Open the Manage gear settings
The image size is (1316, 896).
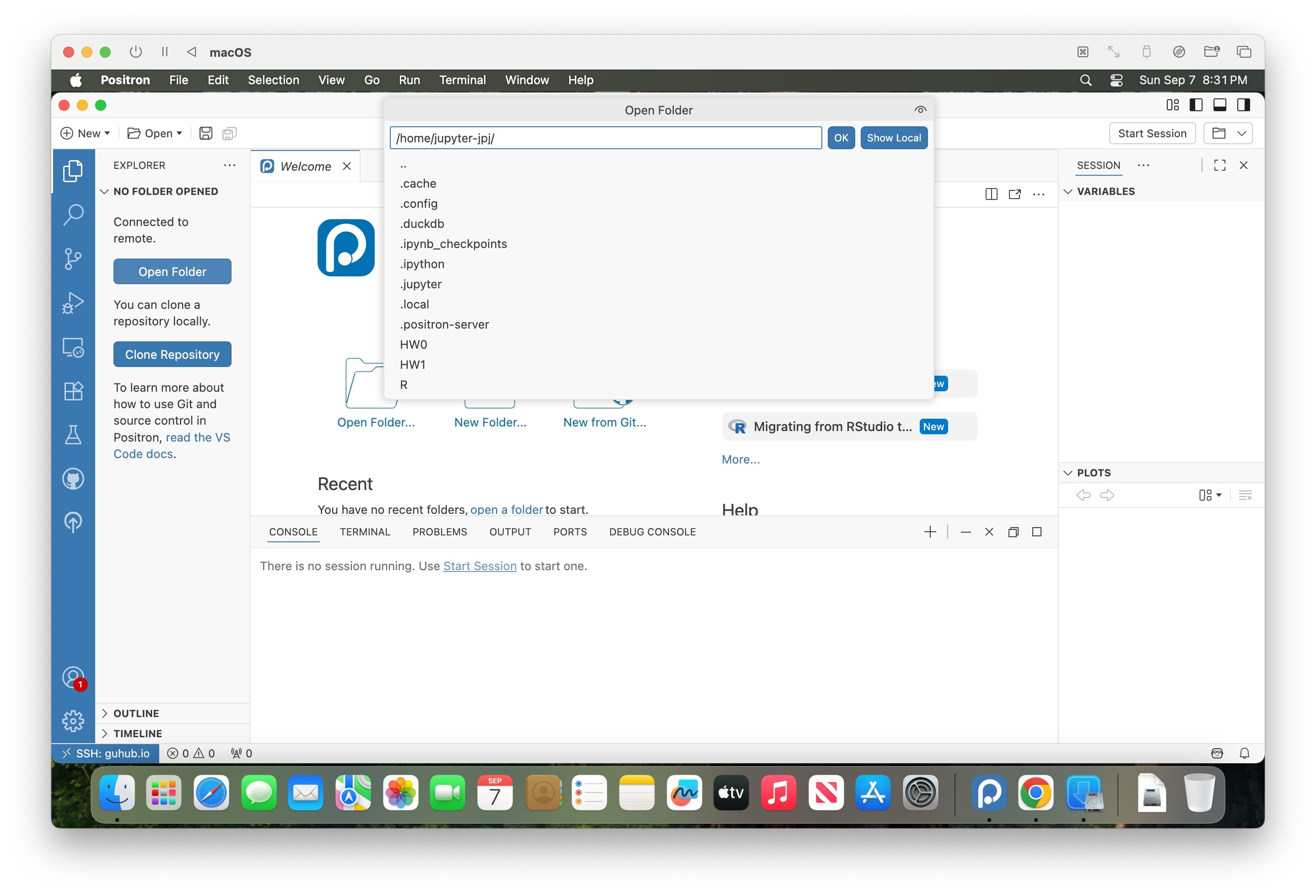pyautogui.click(x=73, y=721)
